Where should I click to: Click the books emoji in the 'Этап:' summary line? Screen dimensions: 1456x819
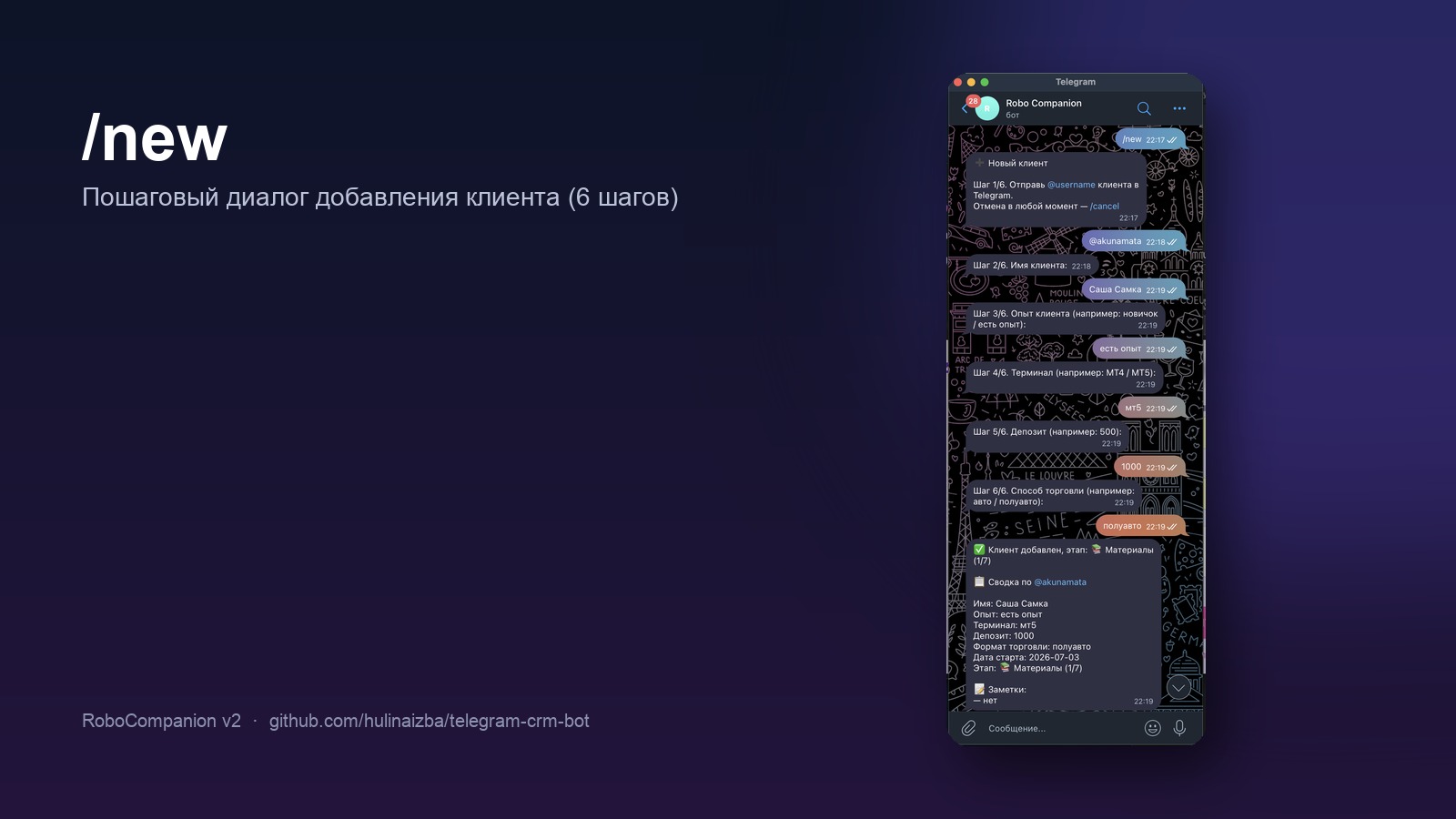pos(1005,668)
